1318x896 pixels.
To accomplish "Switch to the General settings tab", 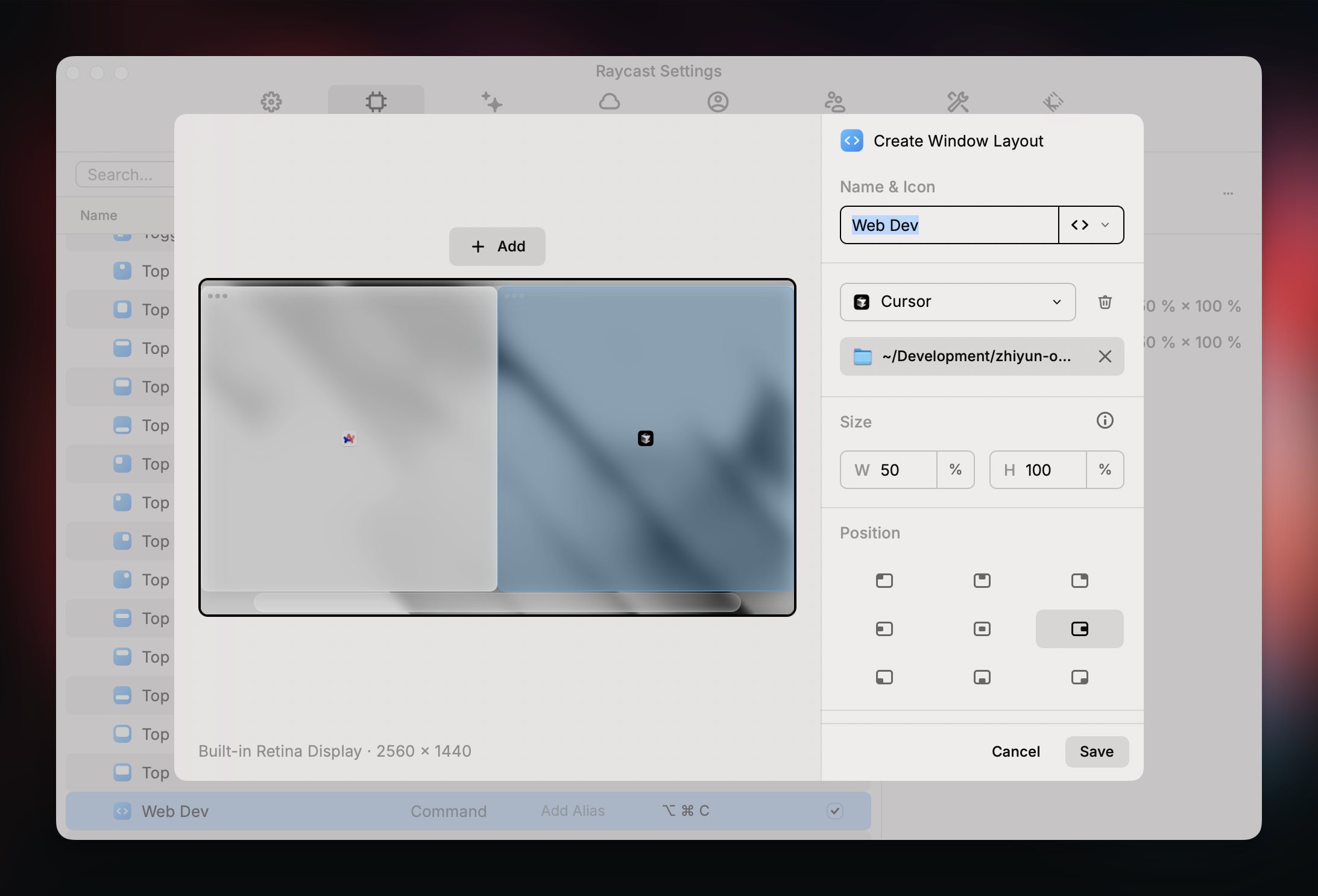I will tap(271, 101).
